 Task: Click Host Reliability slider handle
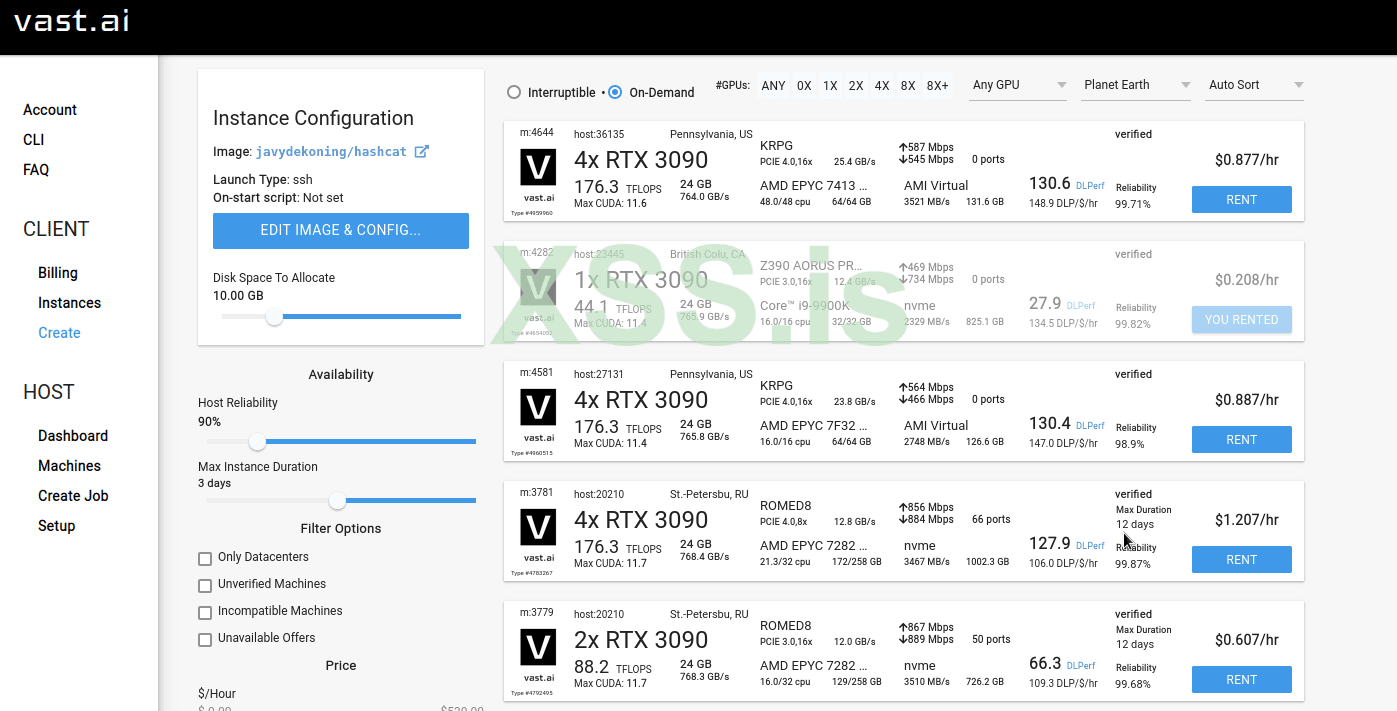pos(257,441)
